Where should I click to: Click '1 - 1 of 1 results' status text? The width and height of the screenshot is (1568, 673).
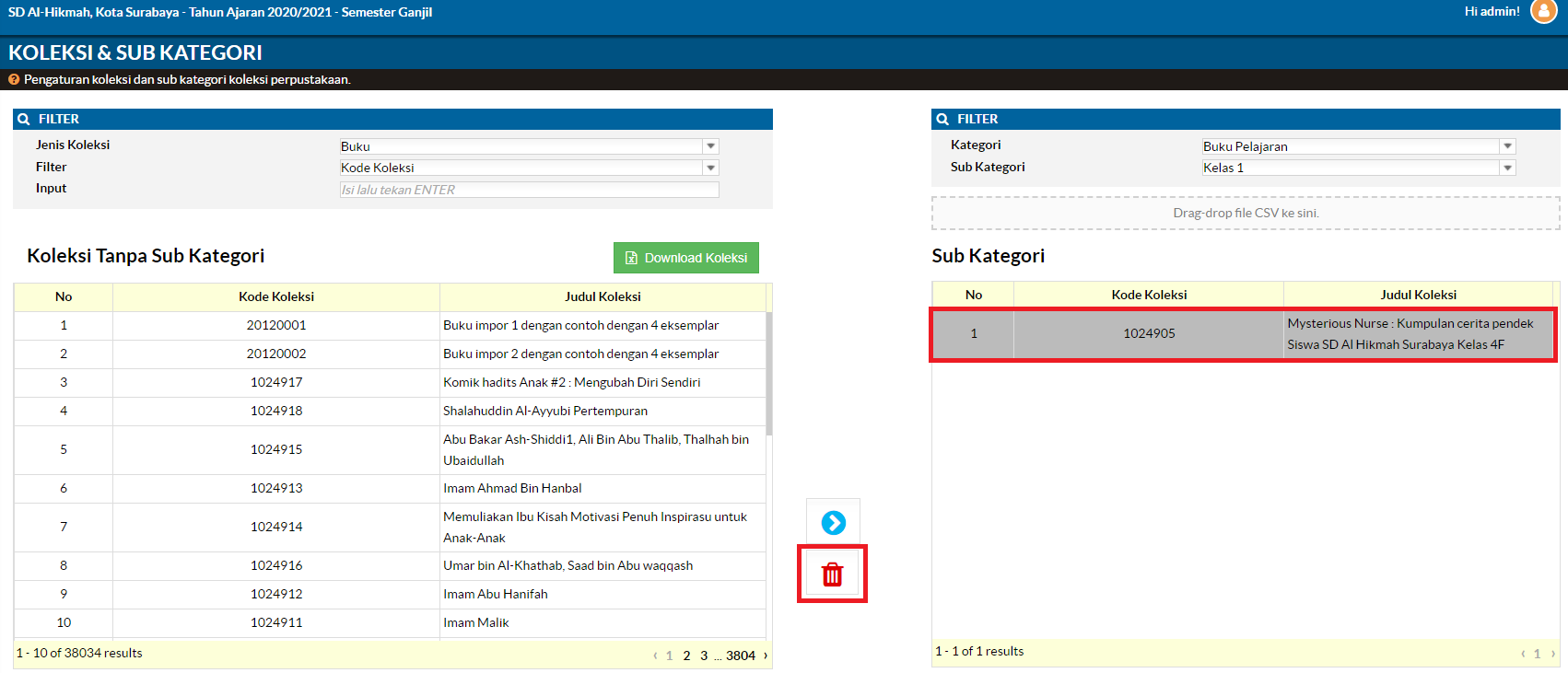coord(979,651)
